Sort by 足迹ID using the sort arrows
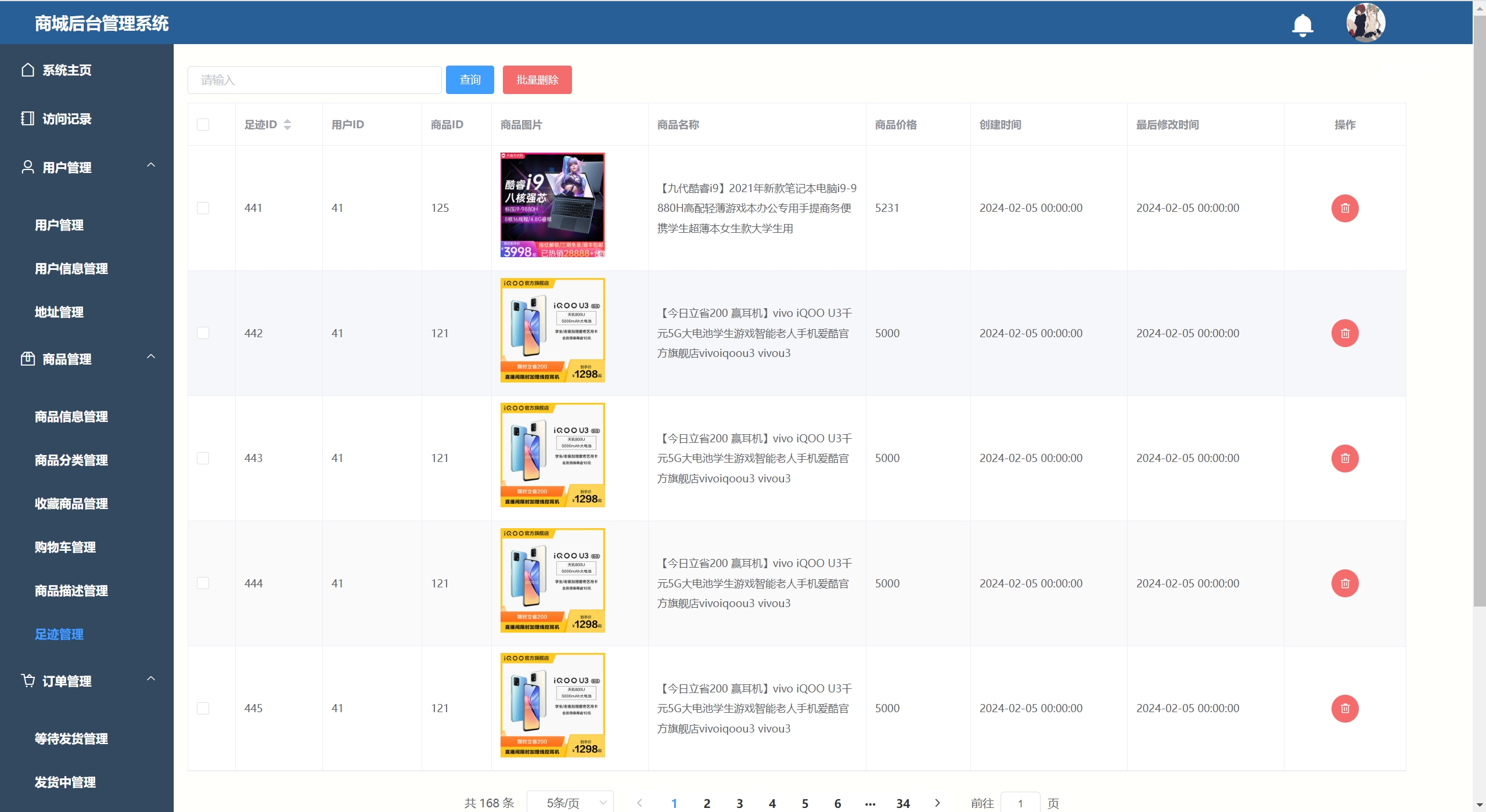This screenshot has width=1486, height=812. pyautogui.click(x=287, y=125)
